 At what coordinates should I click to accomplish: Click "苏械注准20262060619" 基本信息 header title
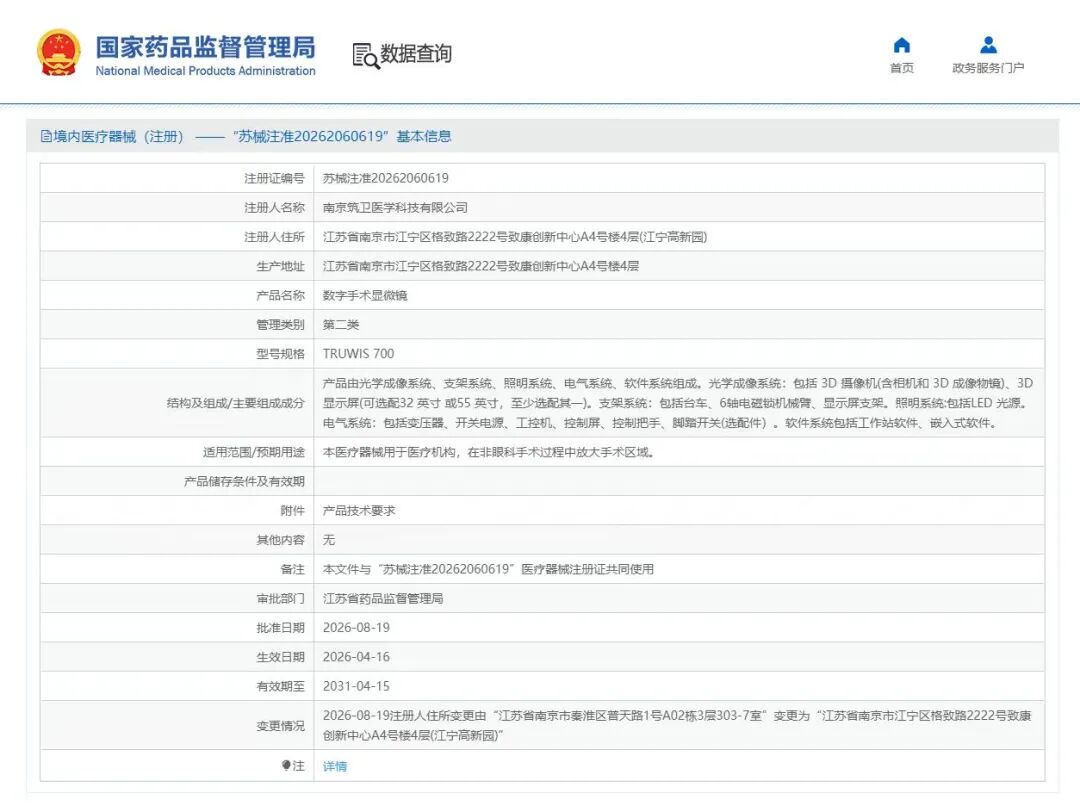[x=342, y=136]
